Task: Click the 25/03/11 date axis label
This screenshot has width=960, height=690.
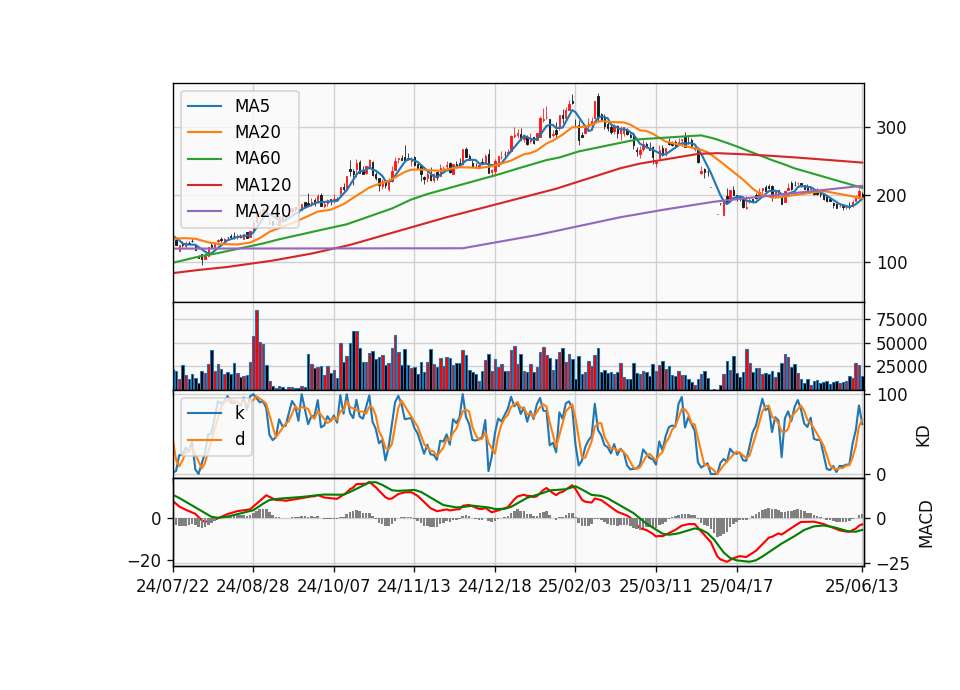Action: tap(656, 586)
